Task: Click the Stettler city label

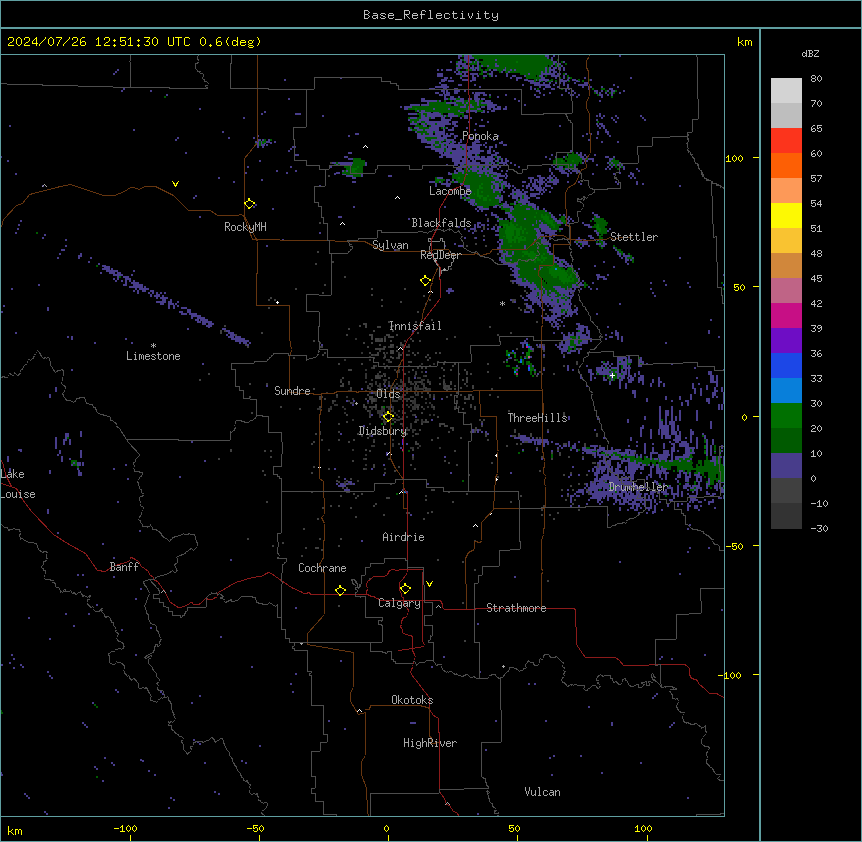Action: 634,237
